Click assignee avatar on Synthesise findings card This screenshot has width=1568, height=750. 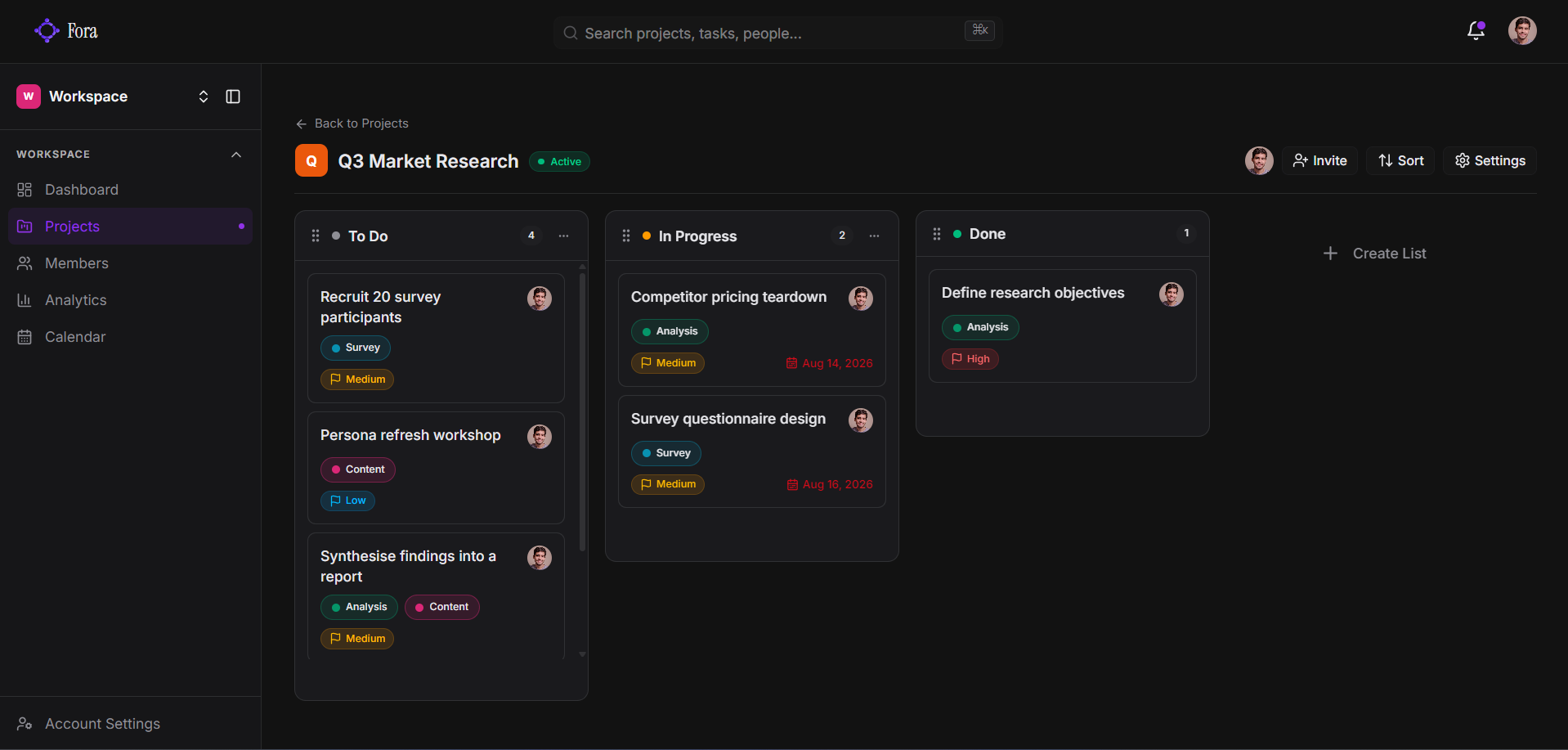pos(540,558)
